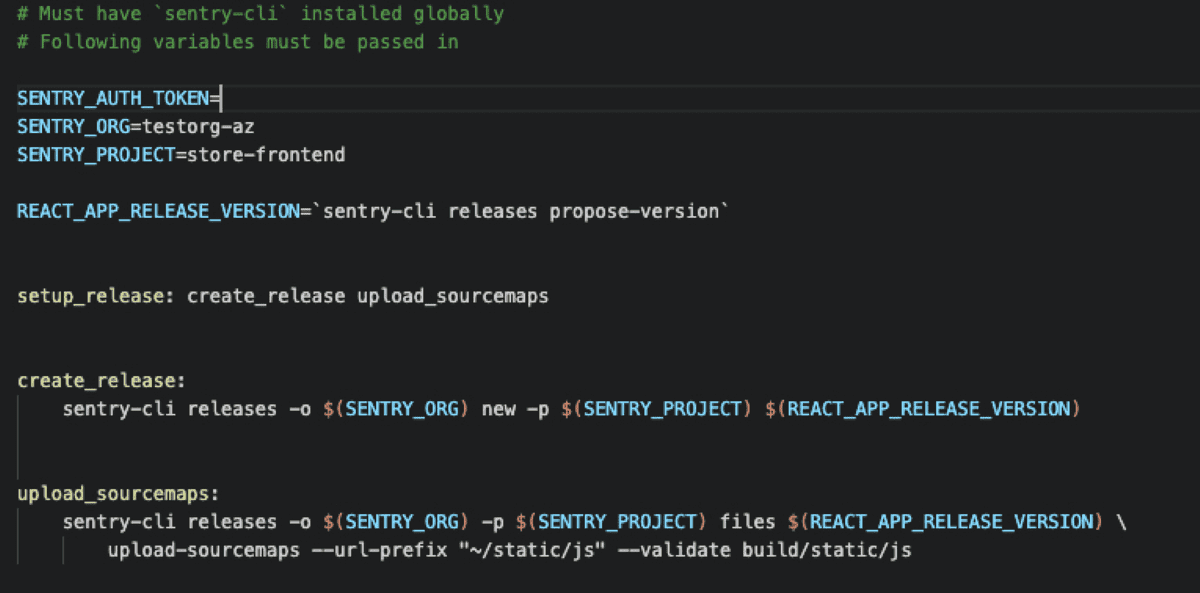The width and height of the screenshot is (1200, 593).
Task: Click the create_release: target label
Action: pos(101,381)
